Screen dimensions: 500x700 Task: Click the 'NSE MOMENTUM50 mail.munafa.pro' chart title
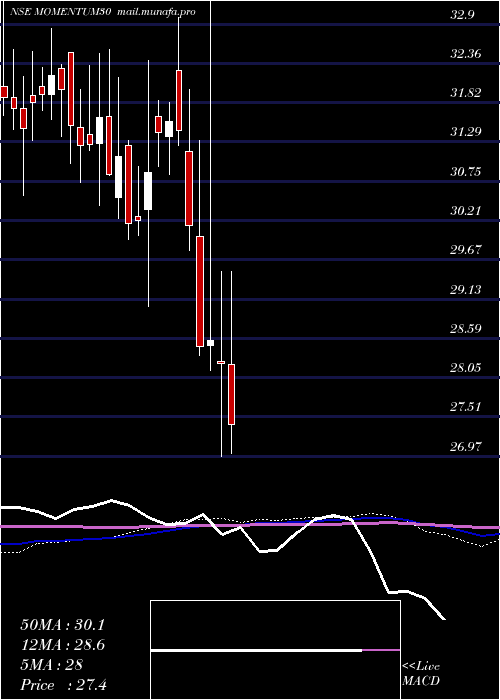(x=103, y=12)
